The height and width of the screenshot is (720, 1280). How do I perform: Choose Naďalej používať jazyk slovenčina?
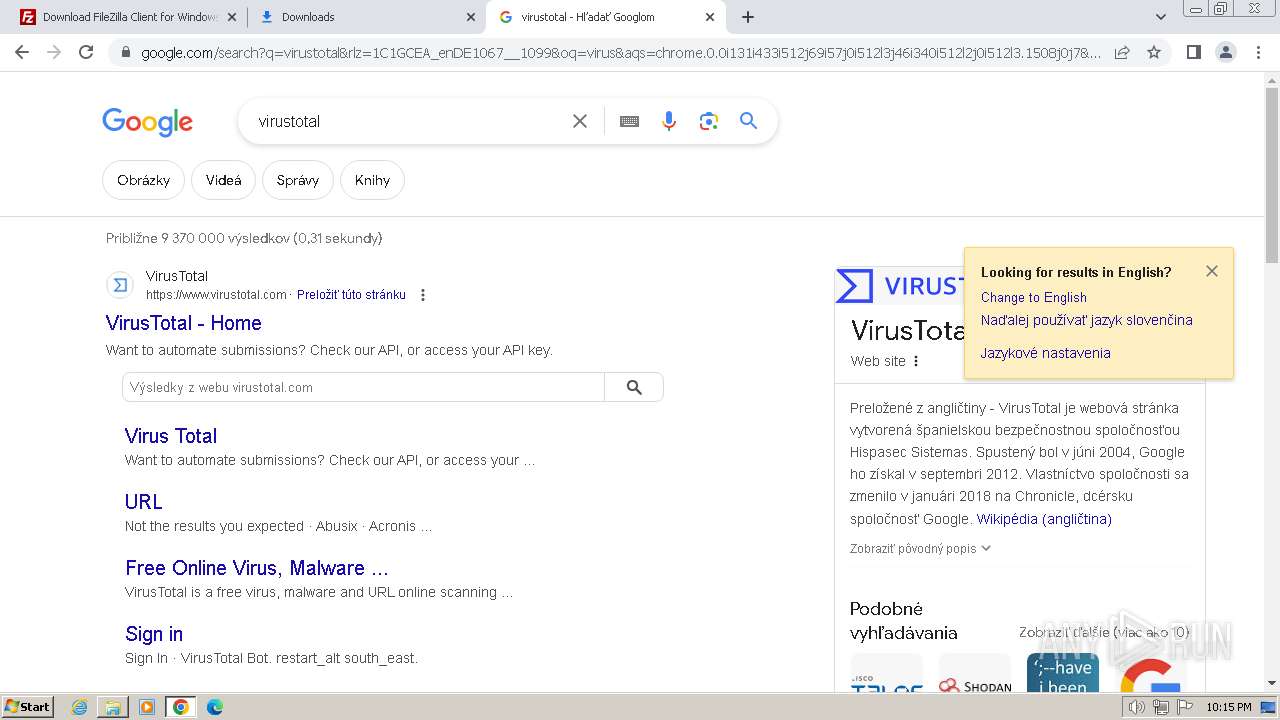click(1086, 320)
